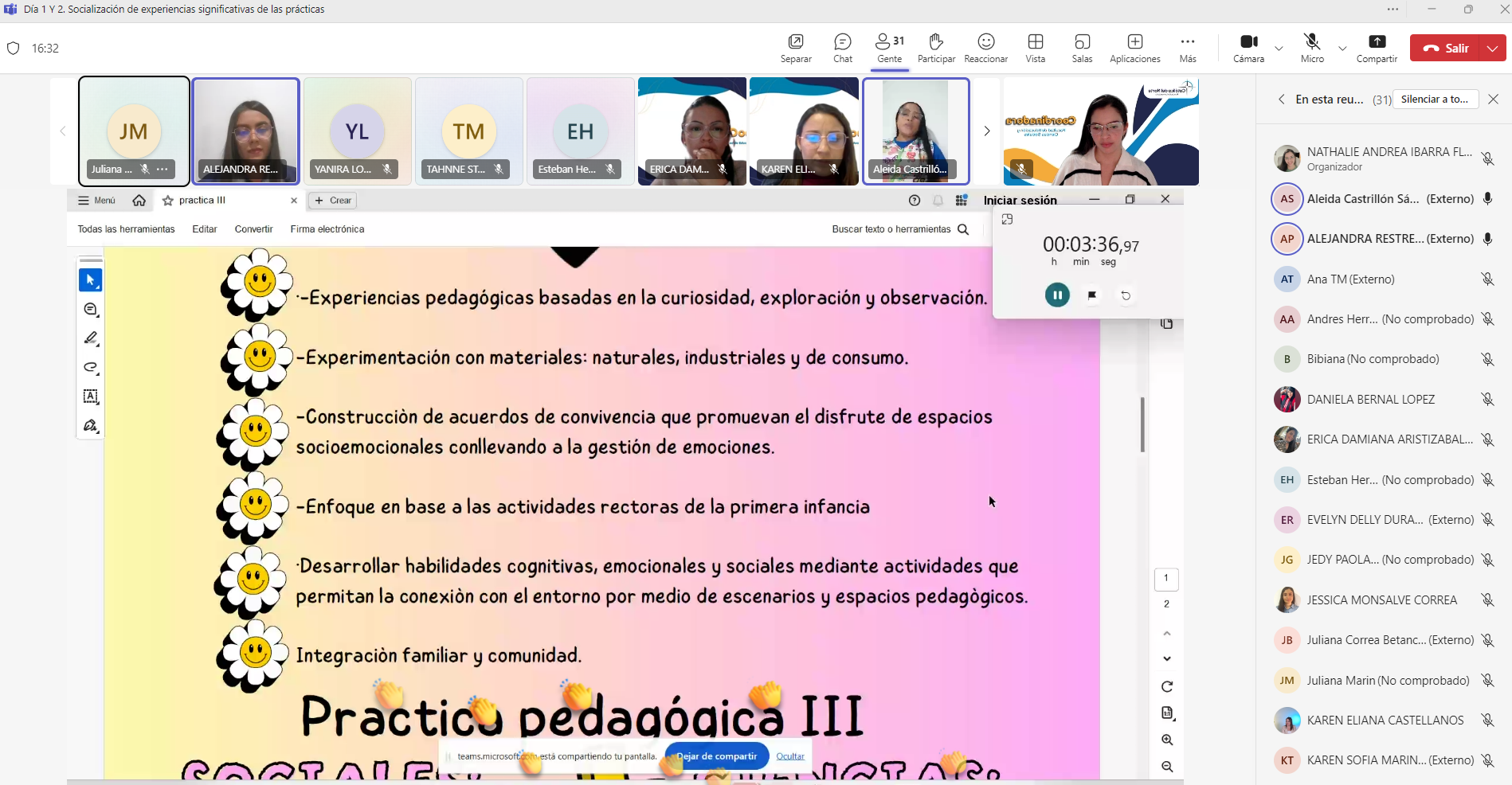The image size is (1512, 785).
Task: Expand the camera options dropdown arrow
Action: (1279, 49)
